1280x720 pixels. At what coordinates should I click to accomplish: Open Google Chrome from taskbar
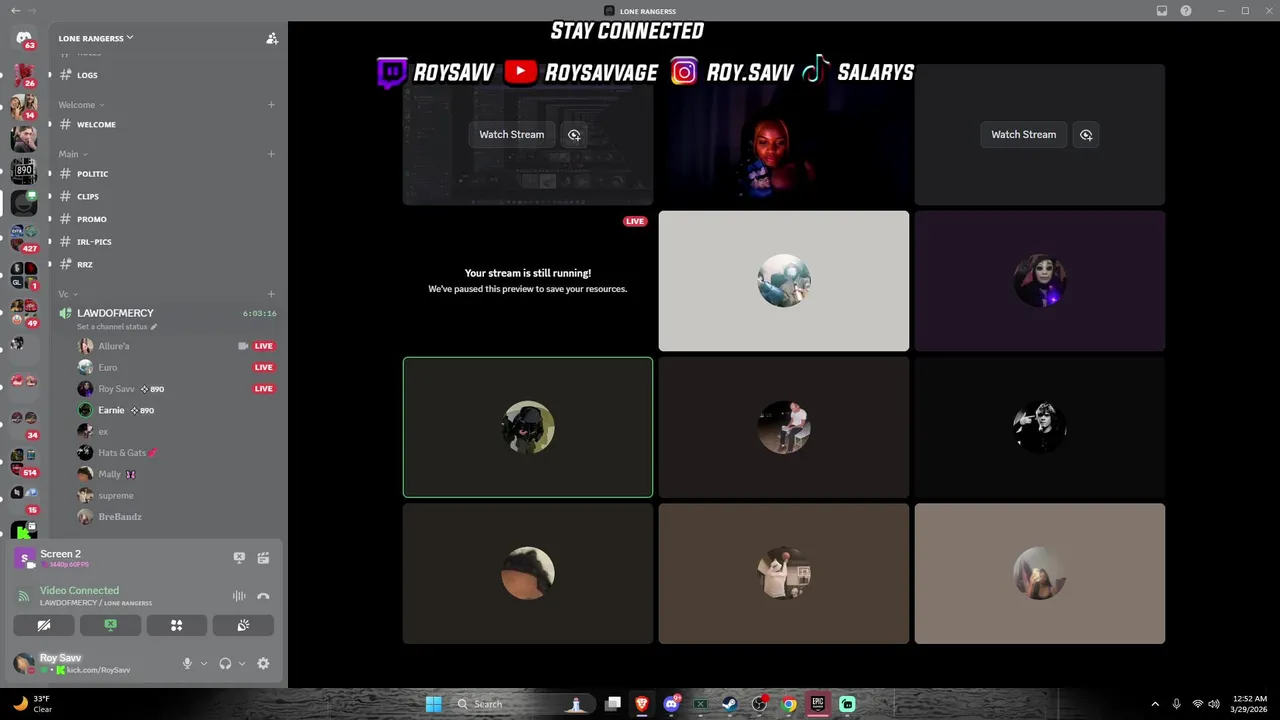[x=789, y=704]
